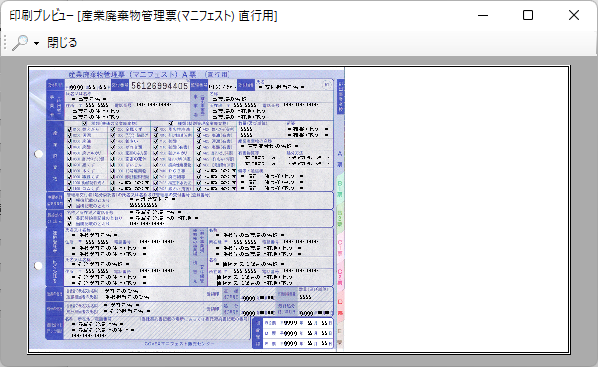
Task: Close the print preview with X
Action: 574,15
